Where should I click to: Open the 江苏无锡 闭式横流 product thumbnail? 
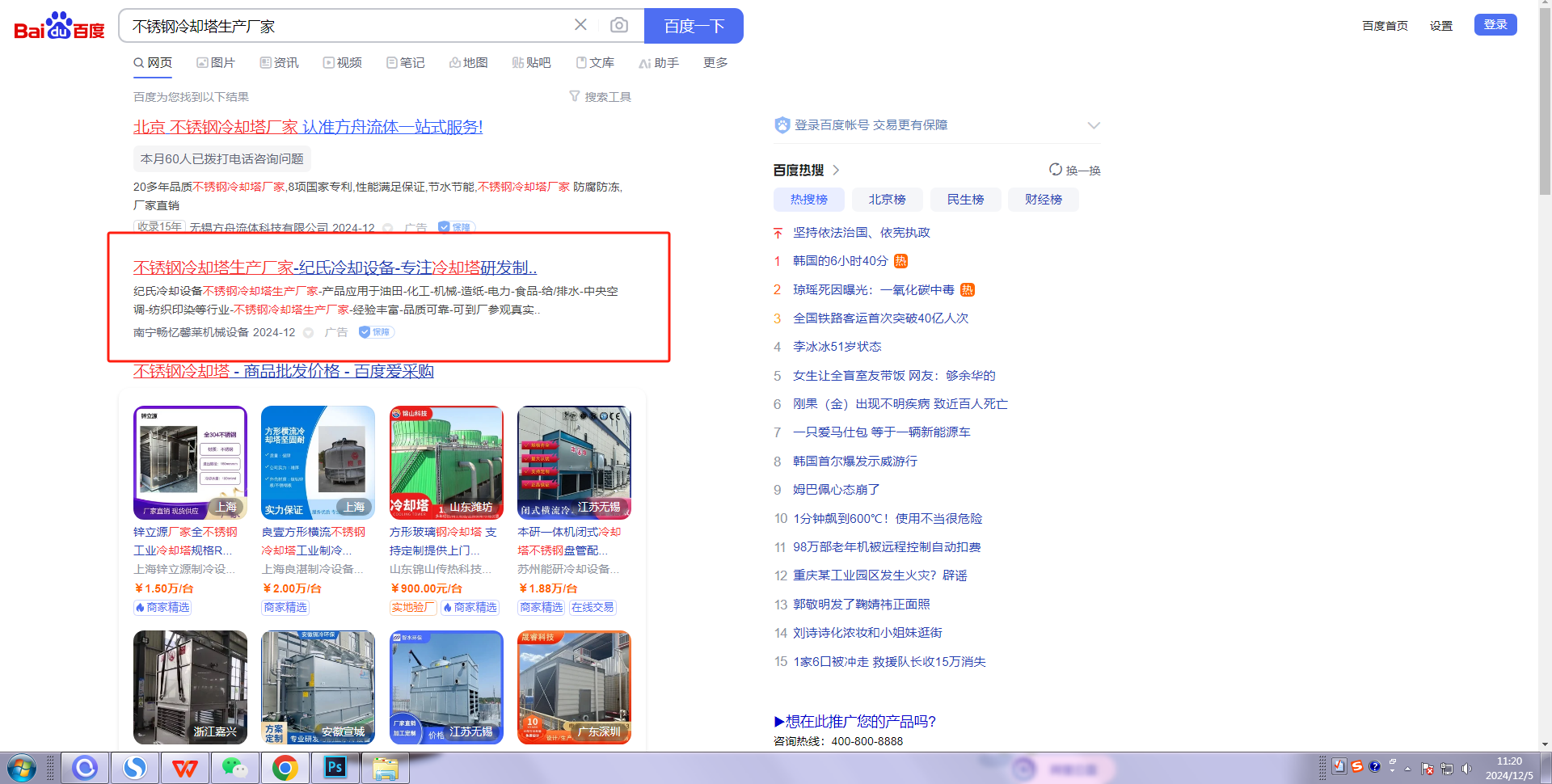pos(574,462)
